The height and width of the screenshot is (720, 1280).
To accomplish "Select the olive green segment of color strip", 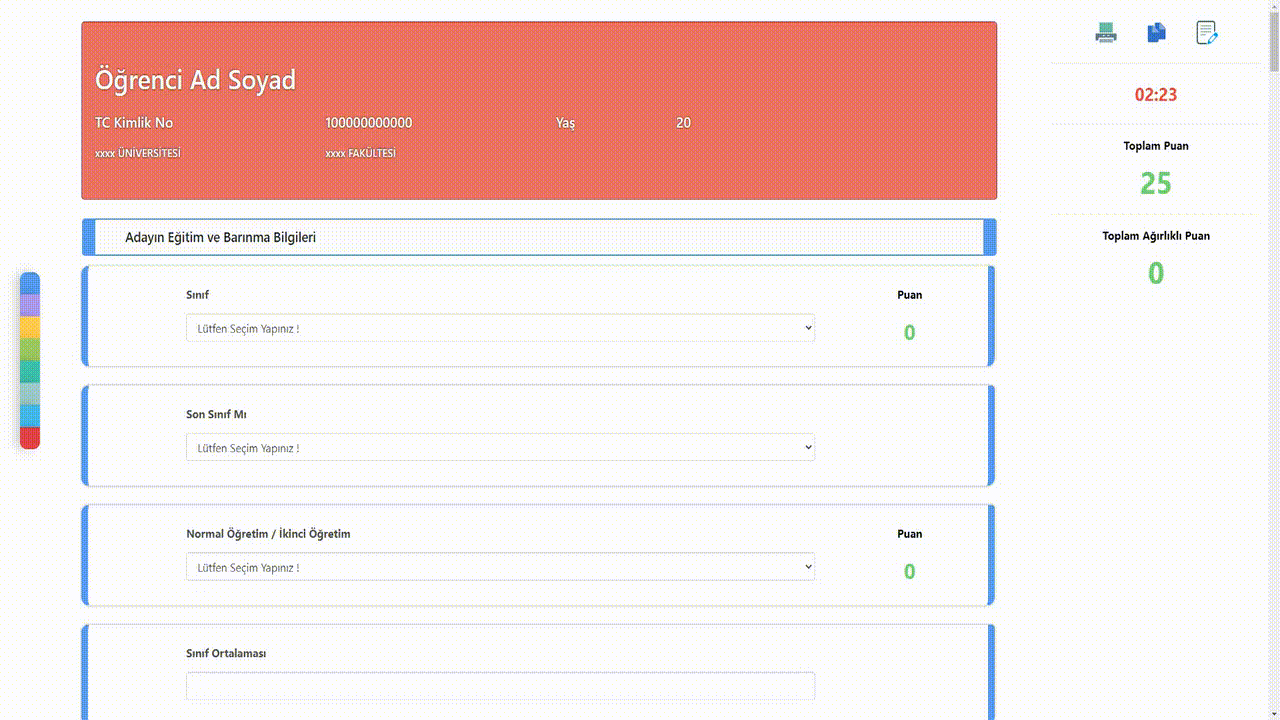I will point(30,349).
